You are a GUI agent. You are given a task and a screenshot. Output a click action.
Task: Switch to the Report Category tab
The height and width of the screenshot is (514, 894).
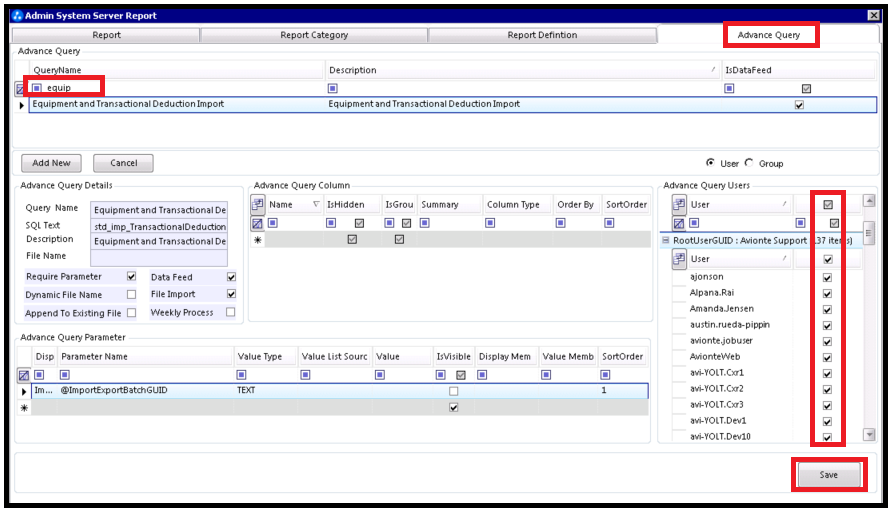(x=314, y=35)
